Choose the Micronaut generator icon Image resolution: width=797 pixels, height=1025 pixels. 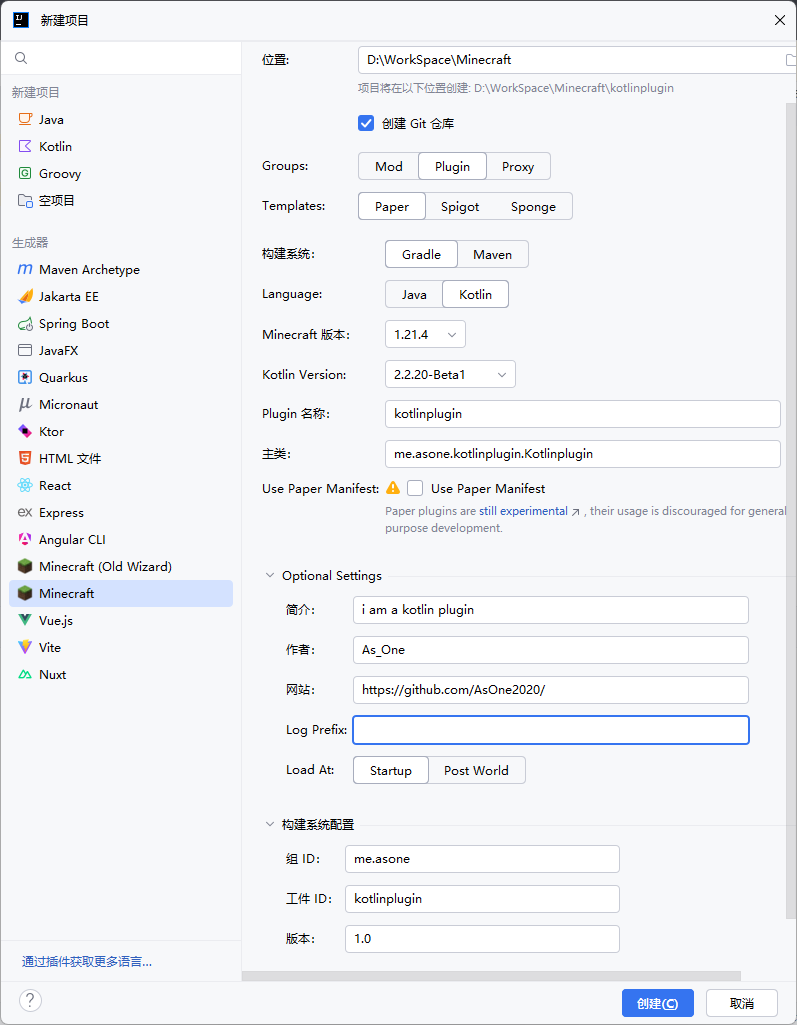click(x=25, y=405)
